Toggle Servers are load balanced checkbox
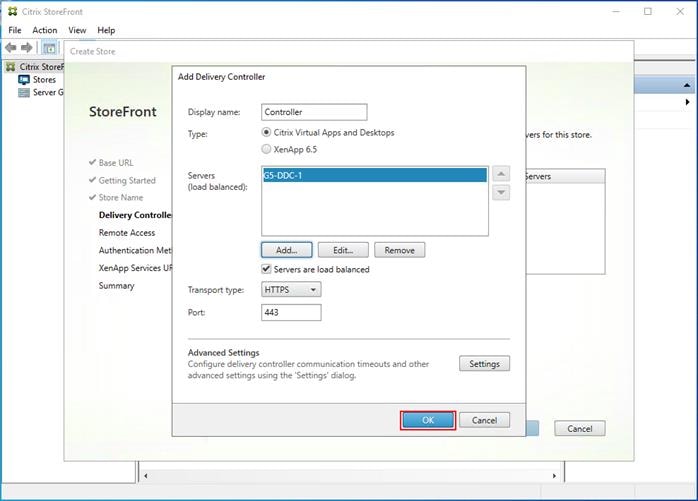 (266, 269)
